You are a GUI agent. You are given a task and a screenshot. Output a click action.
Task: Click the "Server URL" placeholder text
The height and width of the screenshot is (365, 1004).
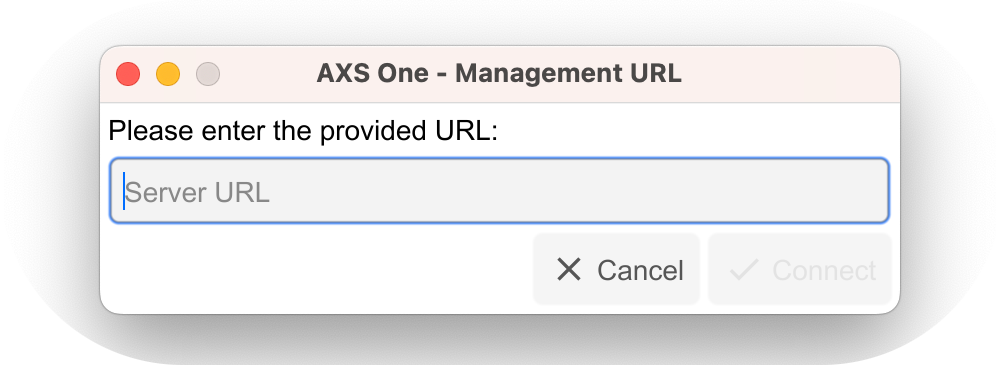pyautogui.click(x=197, y=192)
